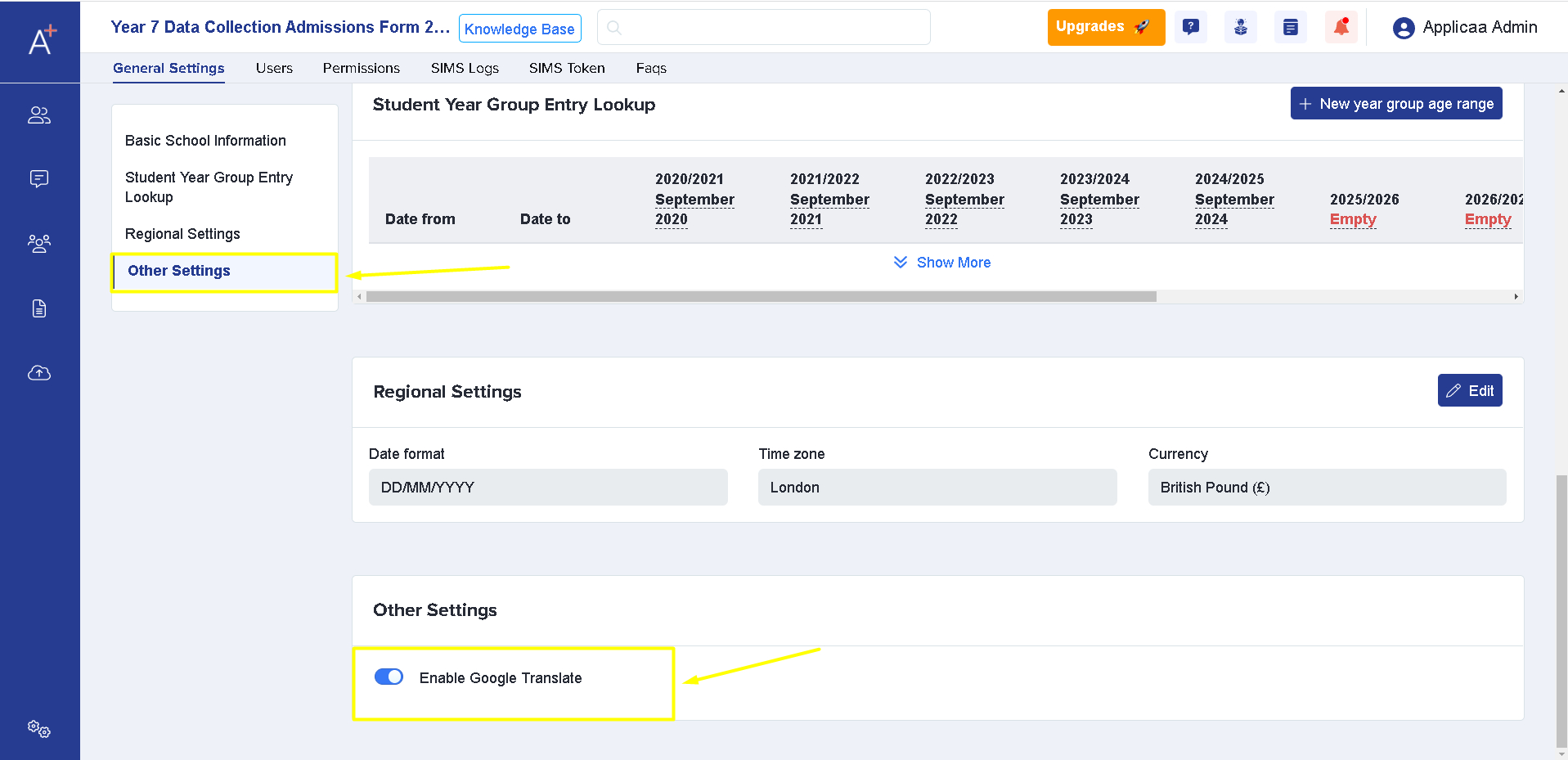1568x760 pixels.
Task: Open the students icon in sidebar
Action: [x=39, y=115]
